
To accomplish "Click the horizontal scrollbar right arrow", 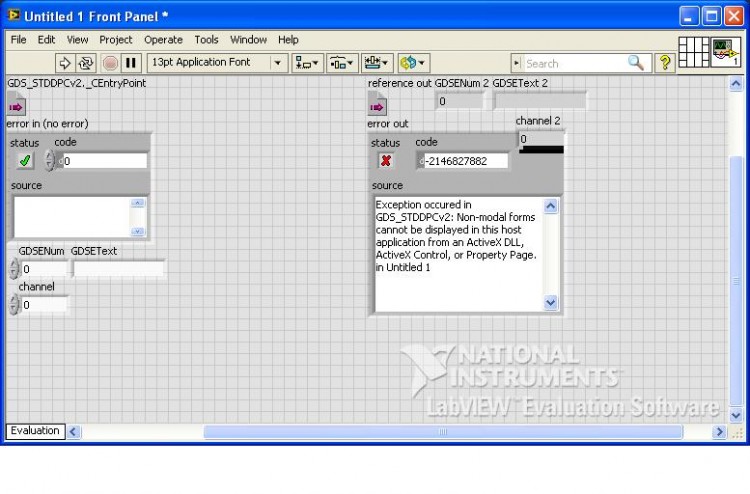I will point(719,432).
